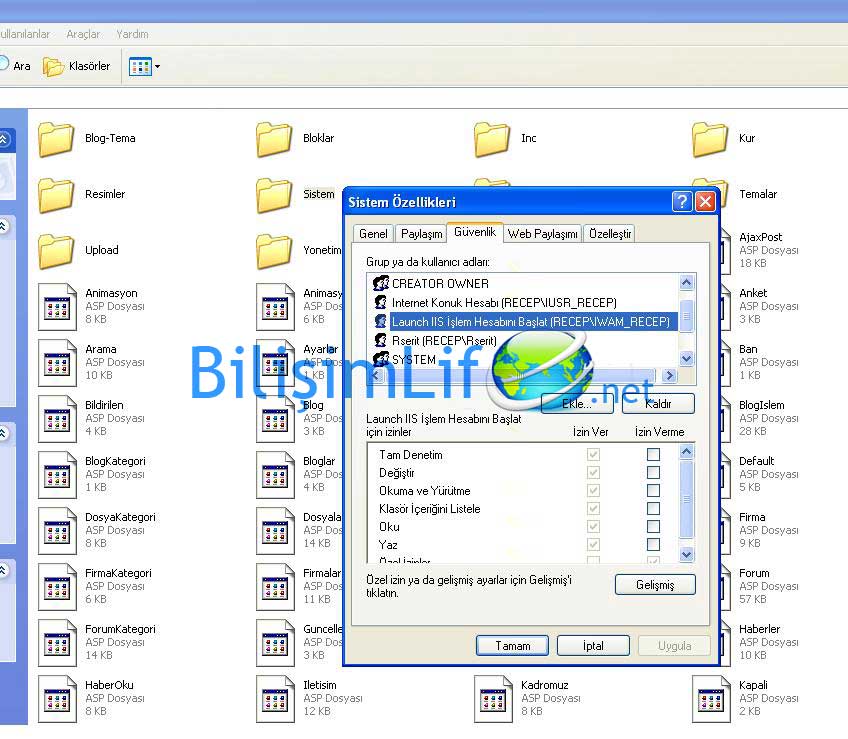This screenshot has width=848, height=739.
Task: Toggle the Klasörler pane in toolbar
Action: tap(77, 67)
